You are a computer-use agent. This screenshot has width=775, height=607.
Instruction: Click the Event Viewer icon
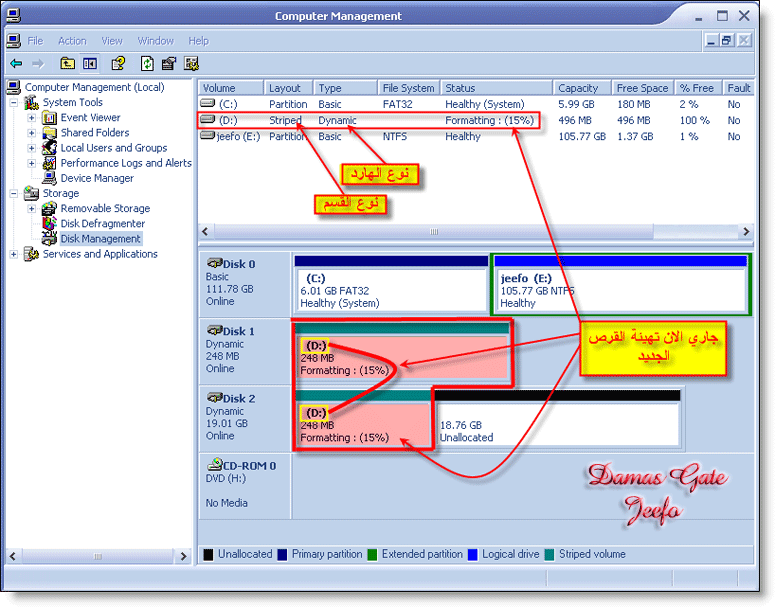click(49, 118)
